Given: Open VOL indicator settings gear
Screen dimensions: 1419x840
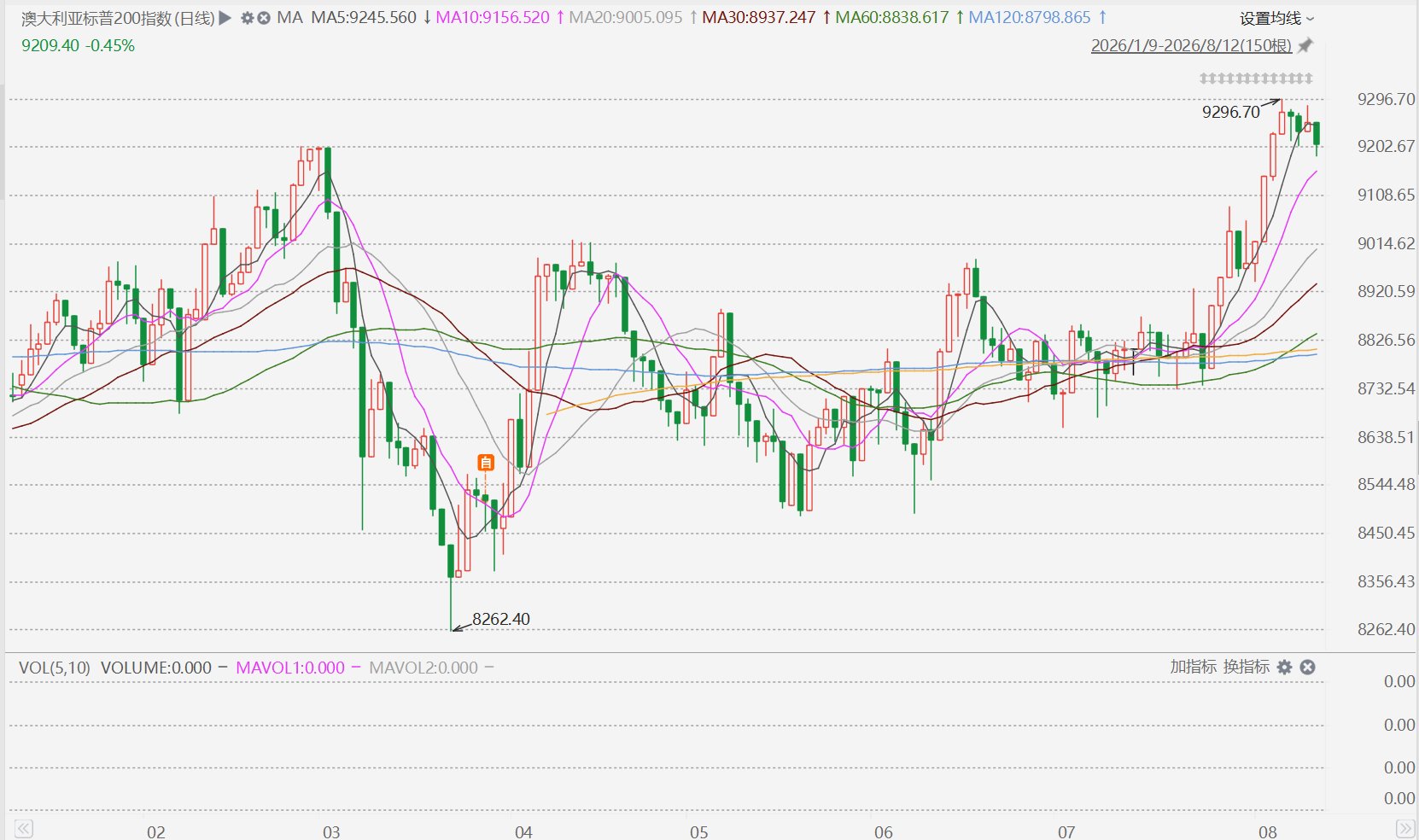Looking at the screenshot, I should [1284, 667].
